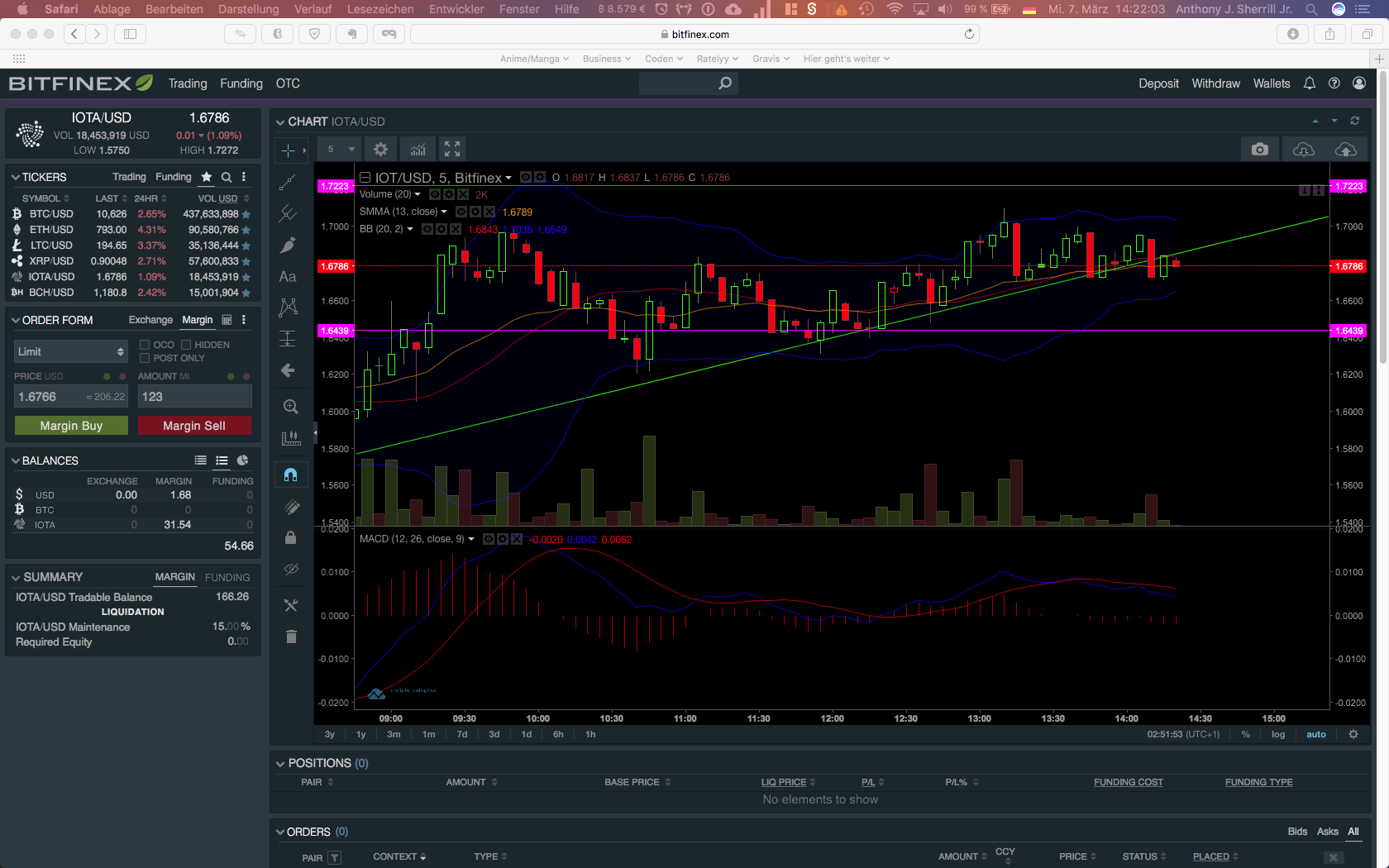Click the Margin Buy button
This screenshot has height=868, width=1389.
[71, 426]
